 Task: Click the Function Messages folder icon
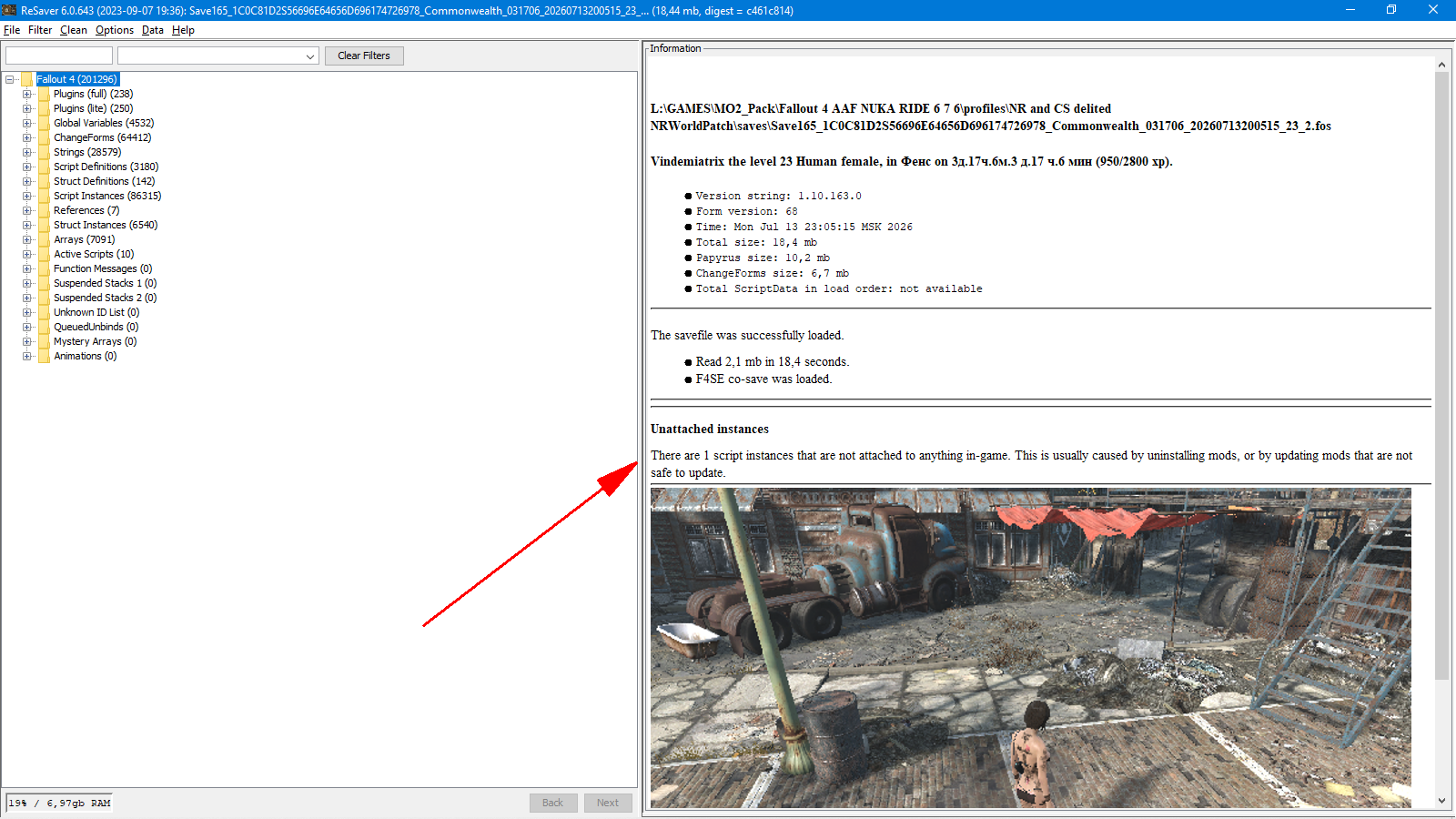click(45, 268)
